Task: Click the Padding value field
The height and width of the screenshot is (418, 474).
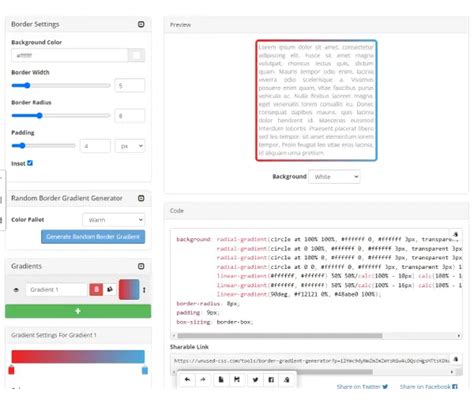Action: tap(95, 146)
